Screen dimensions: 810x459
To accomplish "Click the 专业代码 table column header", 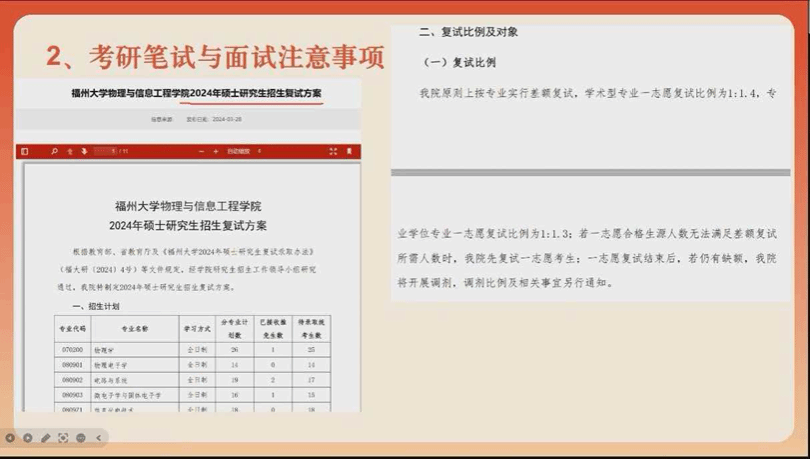I will [70, 328].
